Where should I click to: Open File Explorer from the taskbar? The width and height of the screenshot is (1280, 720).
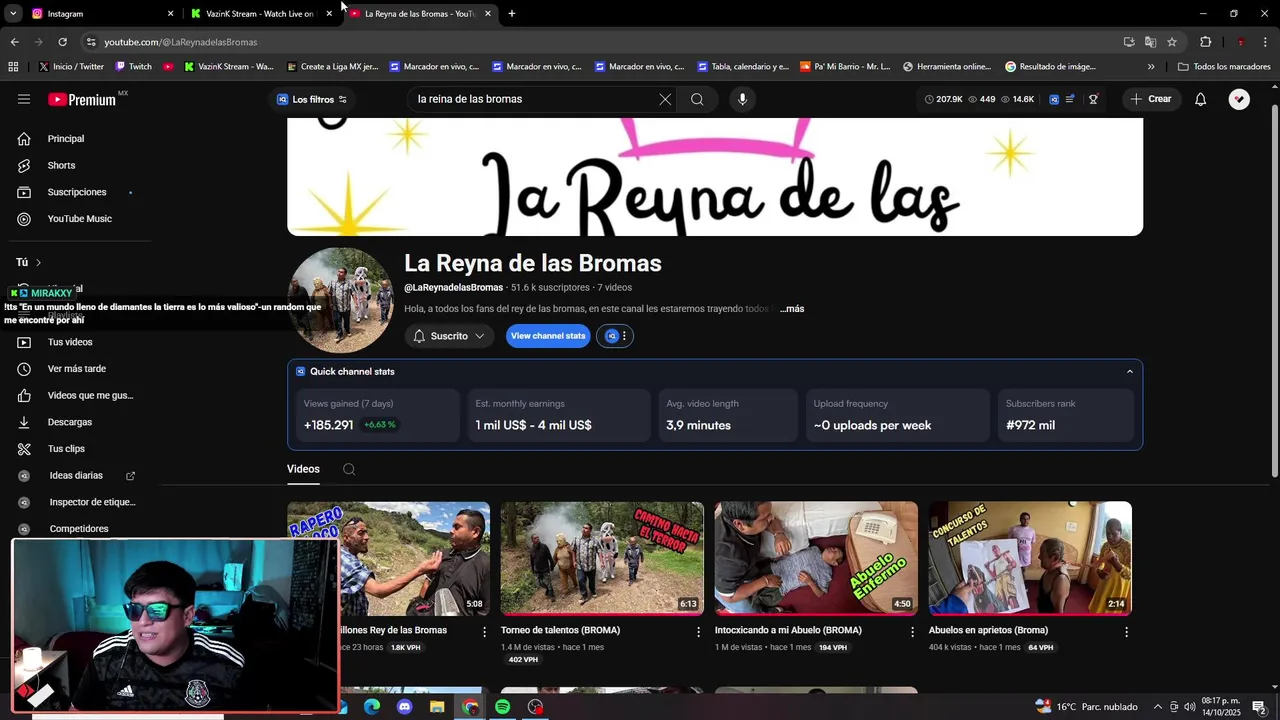tap(437, 707)
